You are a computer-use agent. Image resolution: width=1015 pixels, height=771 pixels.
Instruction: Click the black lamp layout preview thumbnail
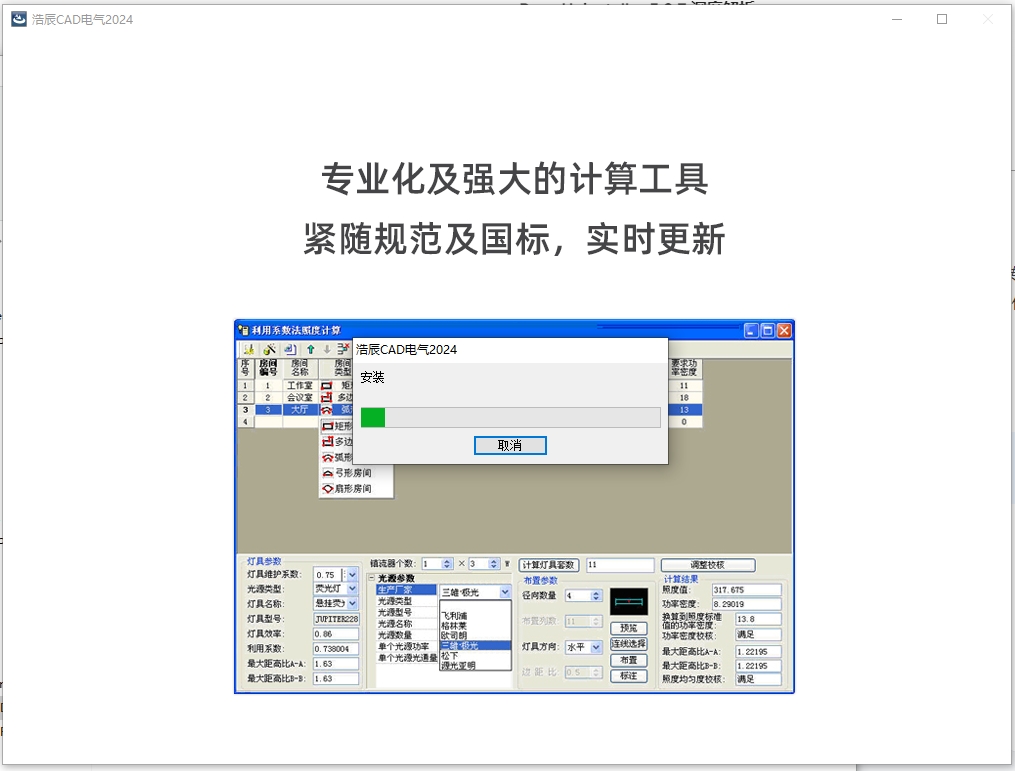click(629, 601)
